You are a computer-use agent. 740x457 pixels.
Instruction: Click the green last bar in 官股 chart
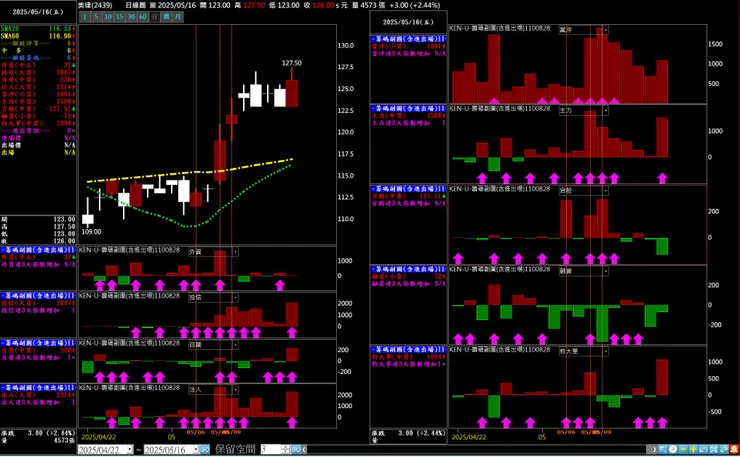click(x=662, y=246)
